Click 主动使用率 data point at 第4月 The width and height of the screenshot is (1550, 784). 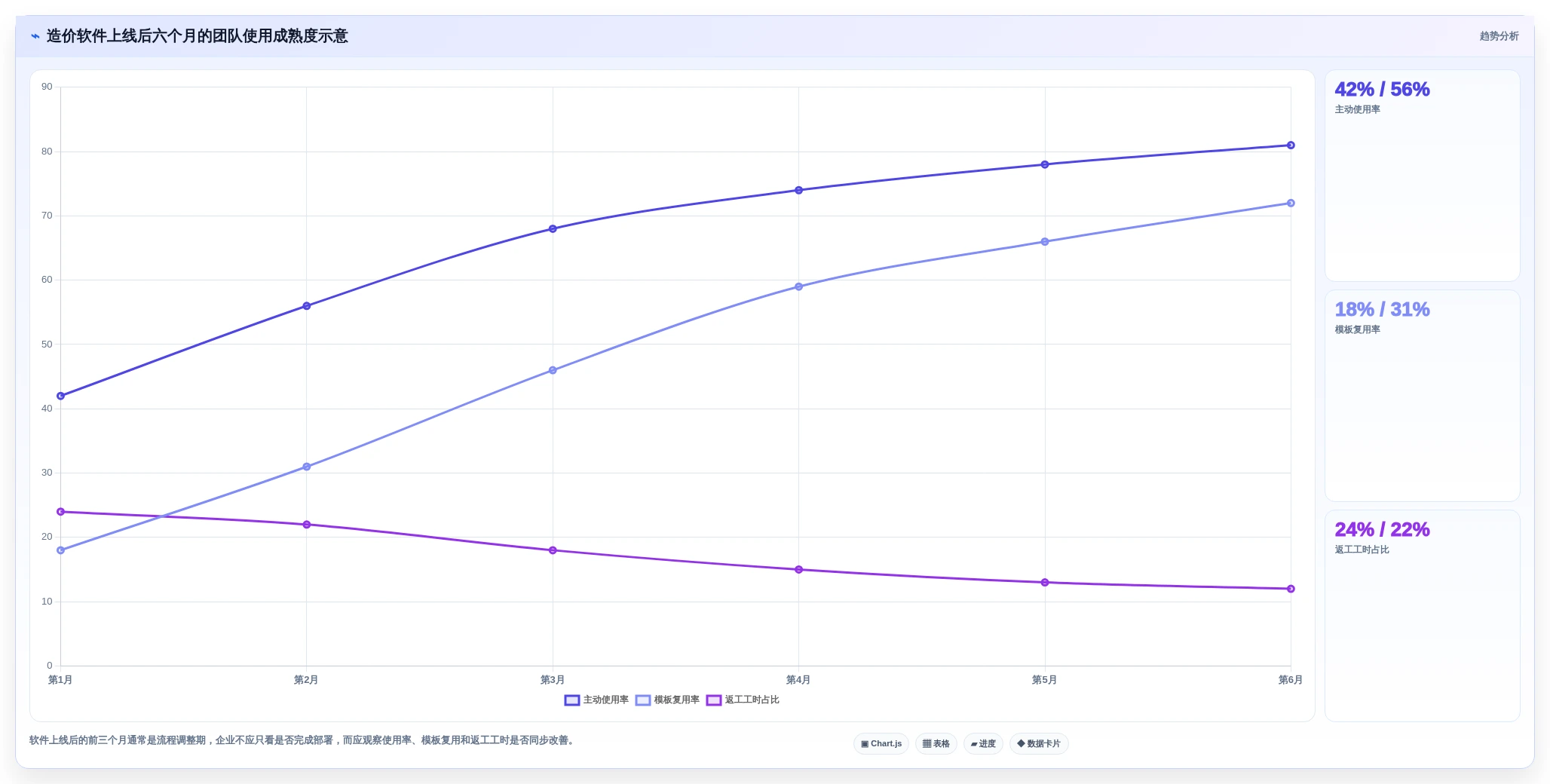pos(799,190)
